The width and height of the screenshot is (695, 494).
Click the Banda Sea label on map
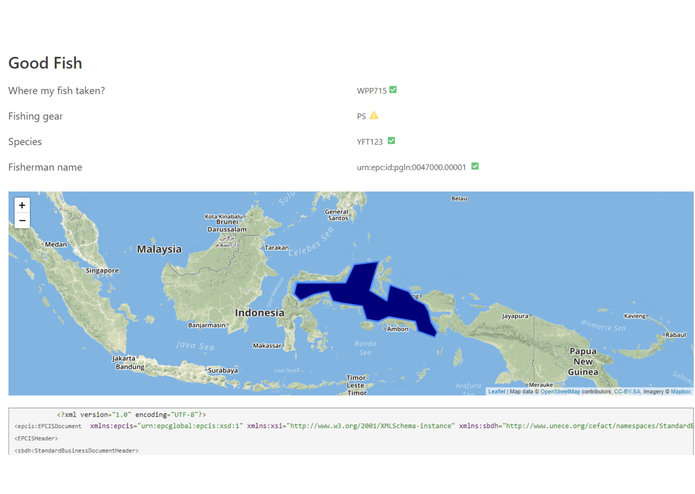click(x=365, y=348)
